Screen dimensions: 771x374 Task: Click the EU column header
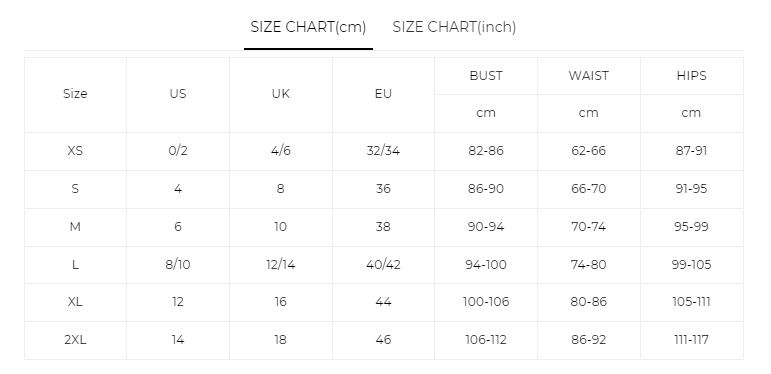click(x=383, y=94)
